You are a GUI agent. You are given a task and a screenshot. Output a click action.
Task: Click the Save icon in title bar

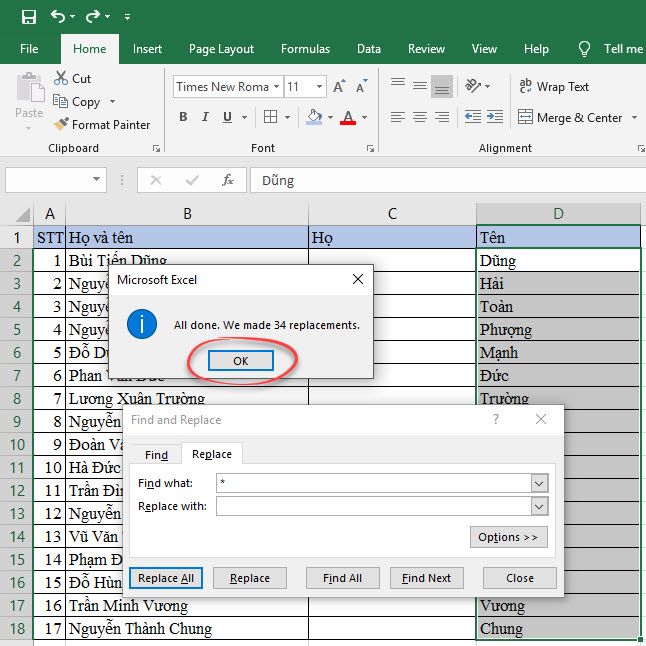pyautogui.click(x=28, y=17)
